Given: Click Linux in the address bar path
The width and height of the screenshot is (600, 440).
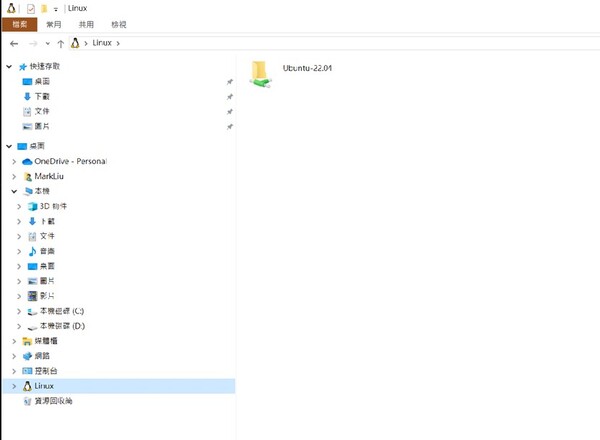Looking at the screenshot, I should [101, 43].
